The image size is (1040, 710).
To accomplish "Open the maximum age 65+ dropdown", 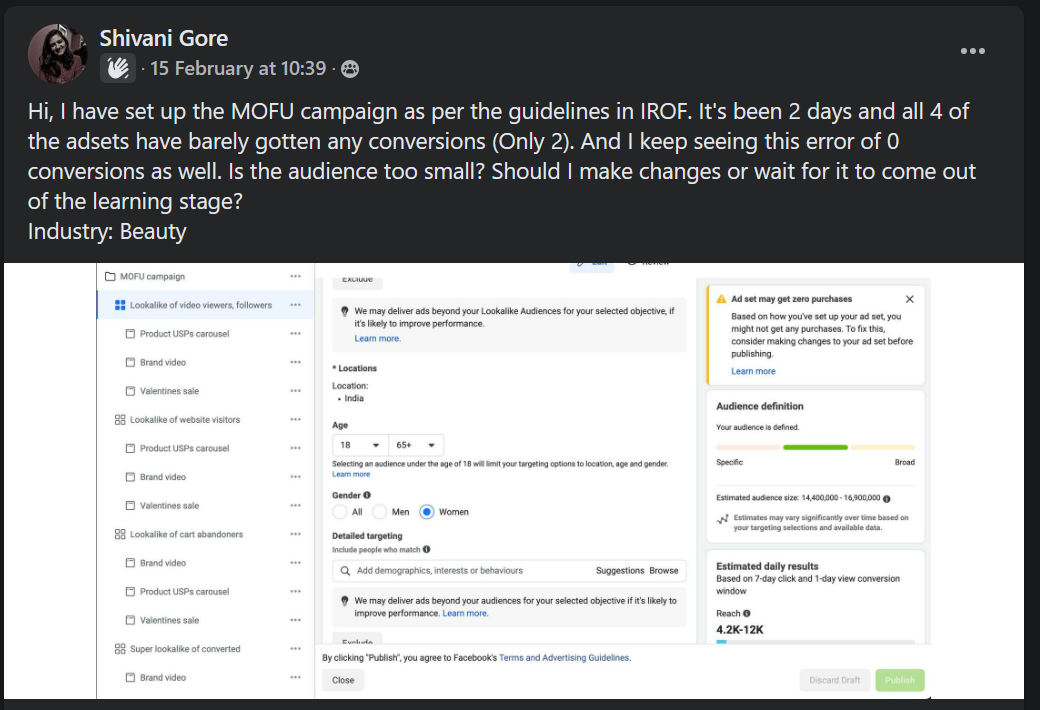I will coord(416,445).
